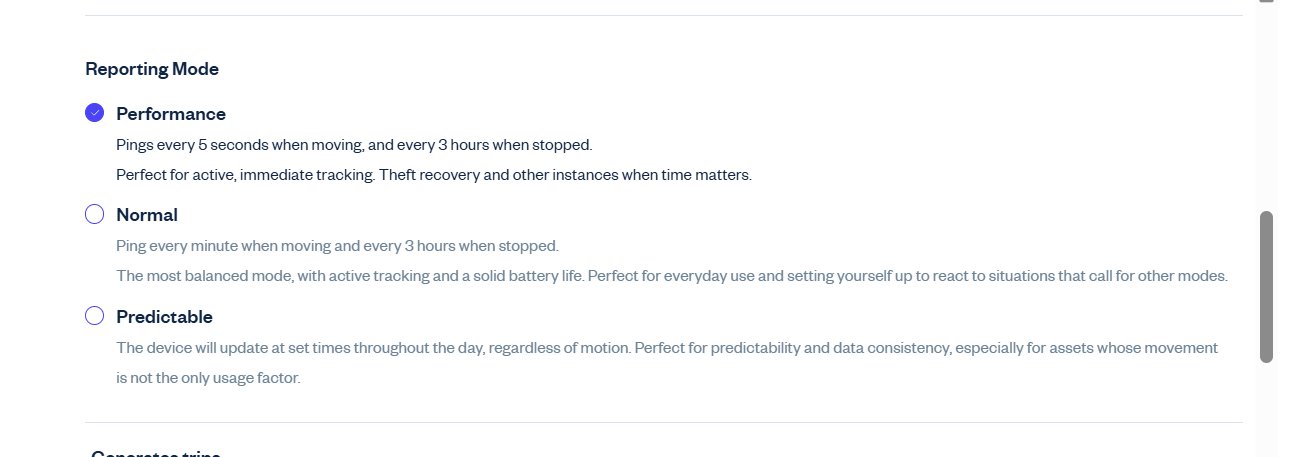Click the "most balanced mode" description line
The width and height of the screenshot is (1297, 457).
671,276
